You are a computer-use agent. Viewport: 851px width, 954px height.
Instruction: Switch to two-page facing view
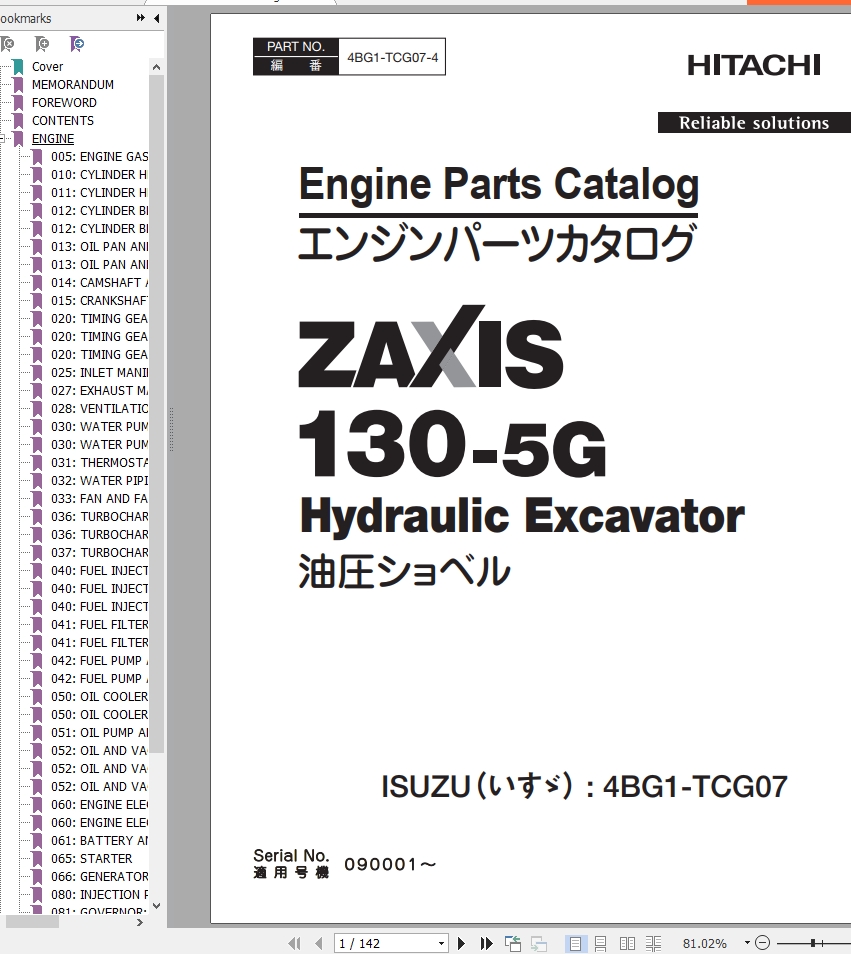627,943
